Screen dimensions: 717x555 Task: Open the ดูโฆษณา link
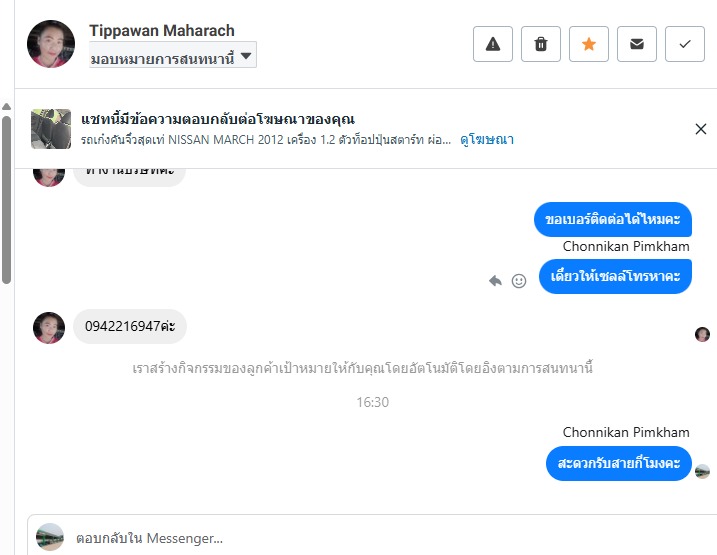point(487,140)
